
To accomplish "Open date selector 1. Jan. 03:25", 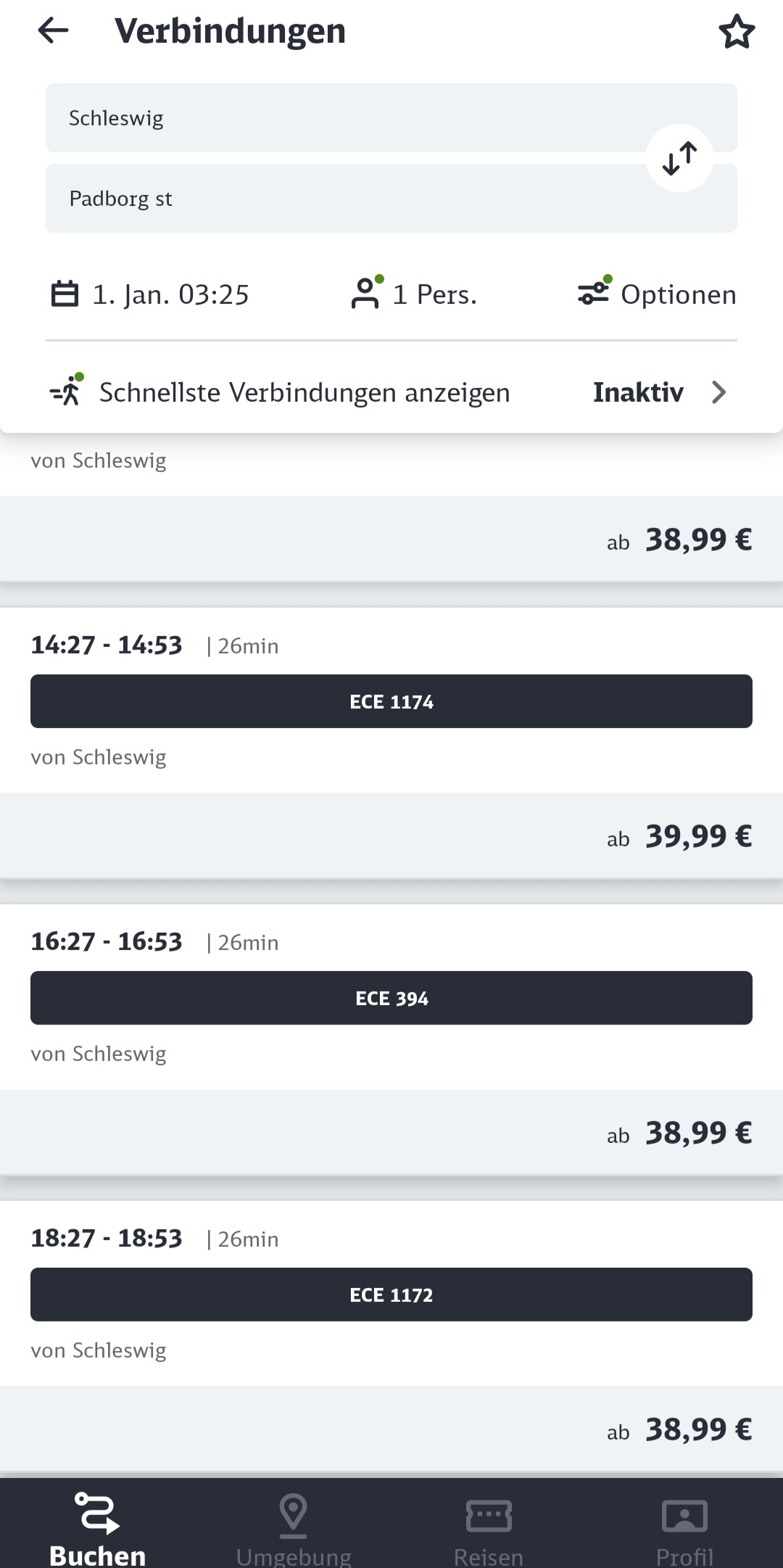I will tap(170, 294).
